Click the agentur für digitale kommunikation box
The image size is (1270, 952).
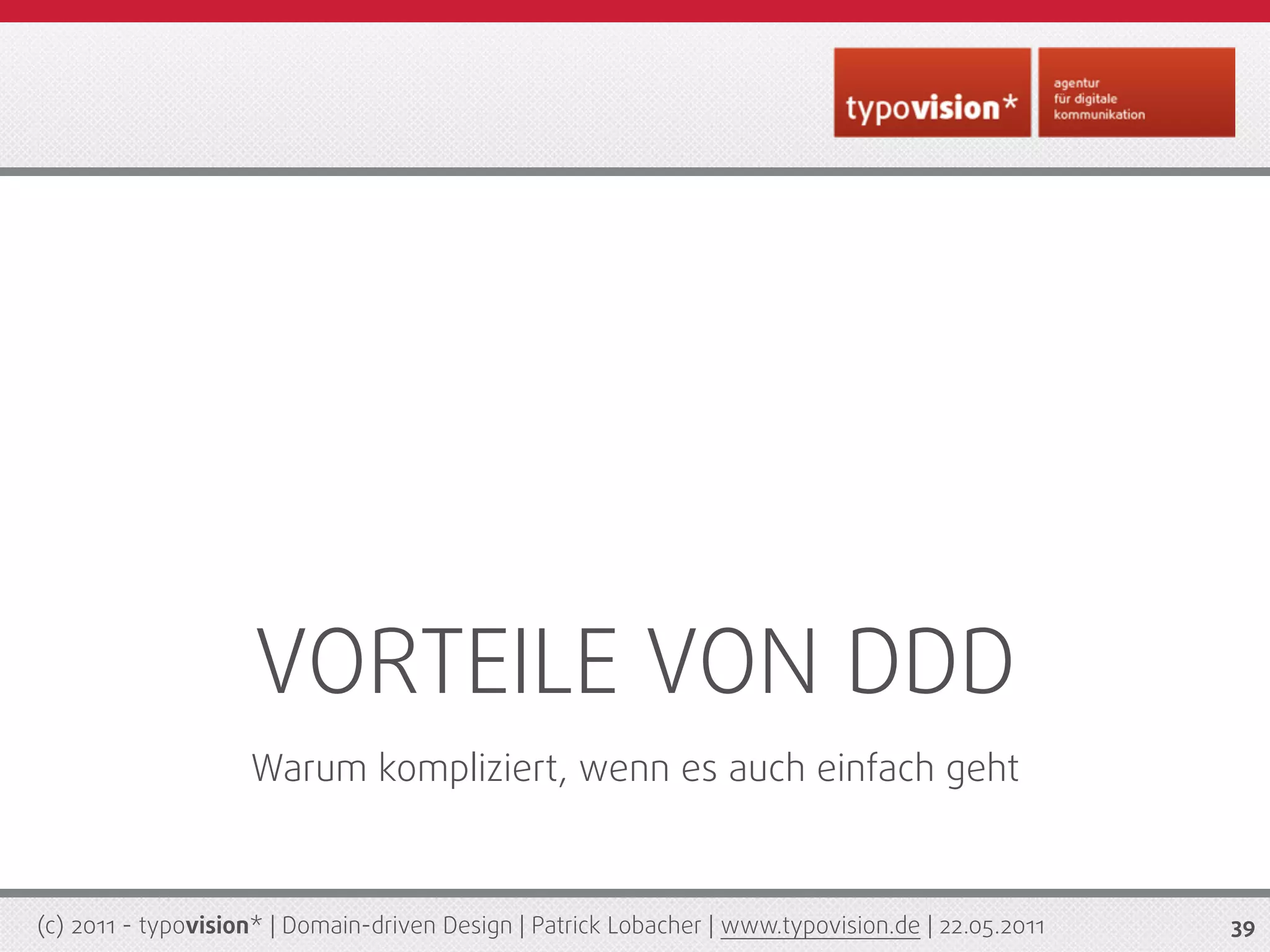point(1137,92)
